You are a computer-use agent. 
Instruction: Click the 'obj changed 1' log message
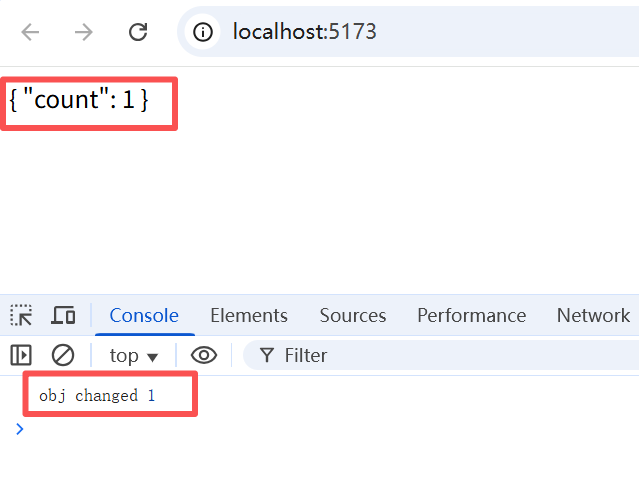97,395
